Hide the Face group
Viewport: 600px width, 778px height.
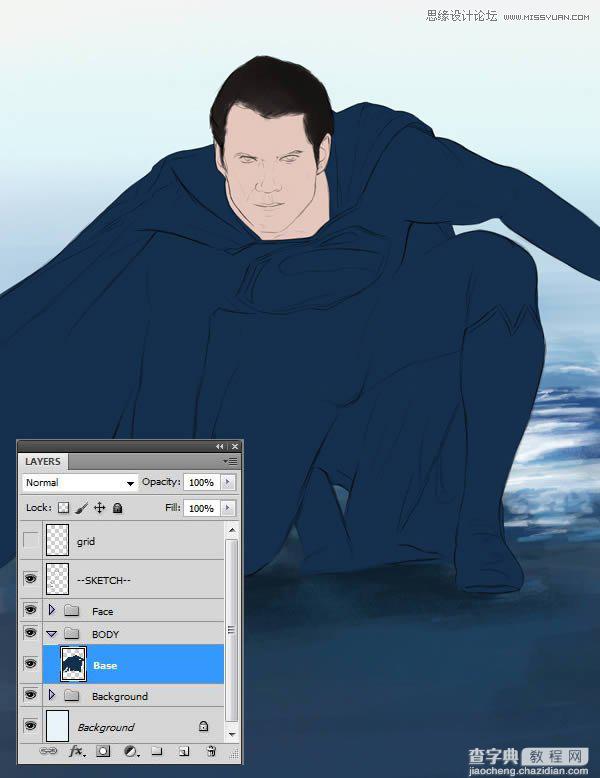[30, 610]
